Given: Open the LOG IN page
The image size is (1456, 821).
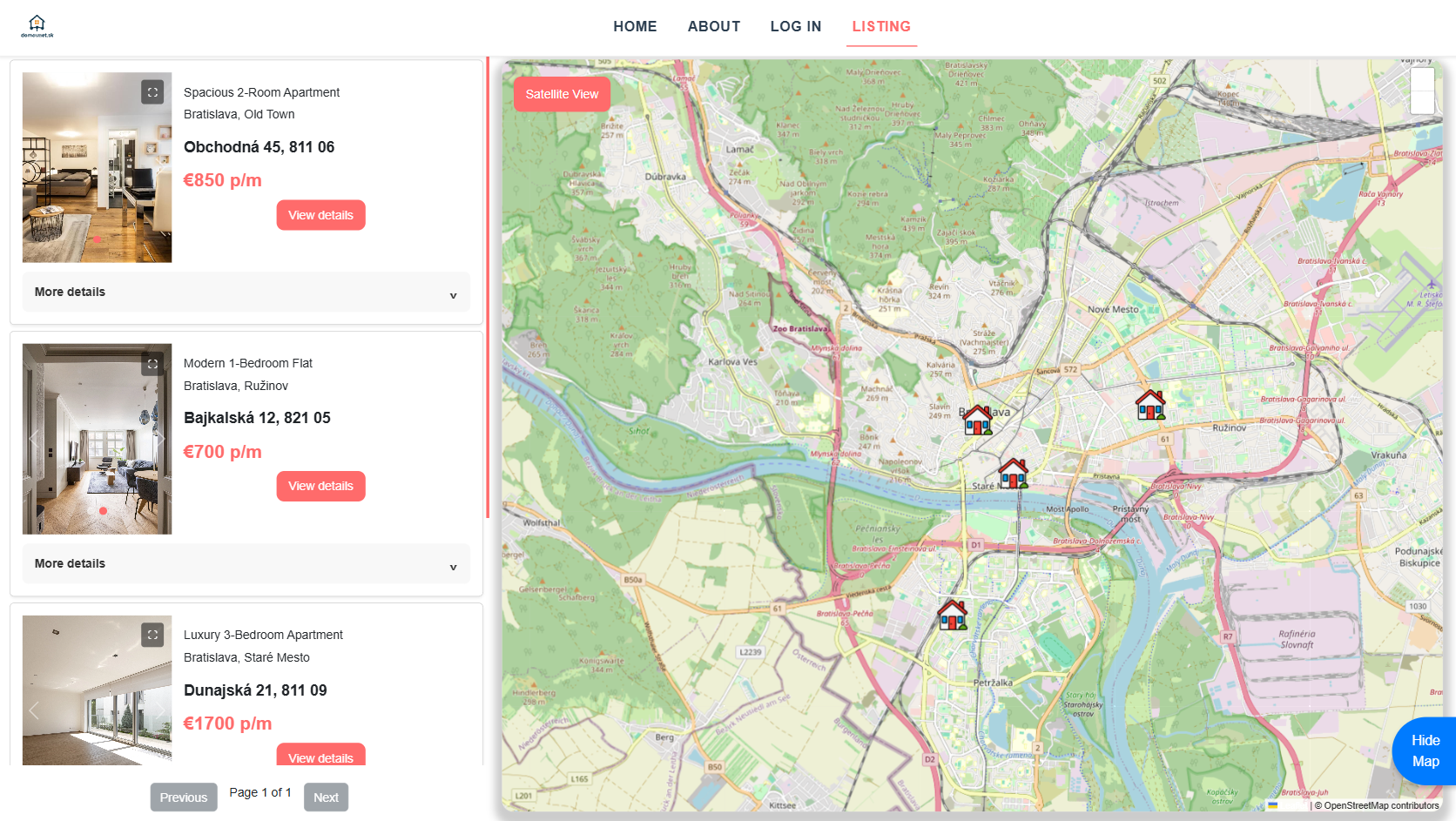Looking at the screenshot, I should [x=795, y=26].
